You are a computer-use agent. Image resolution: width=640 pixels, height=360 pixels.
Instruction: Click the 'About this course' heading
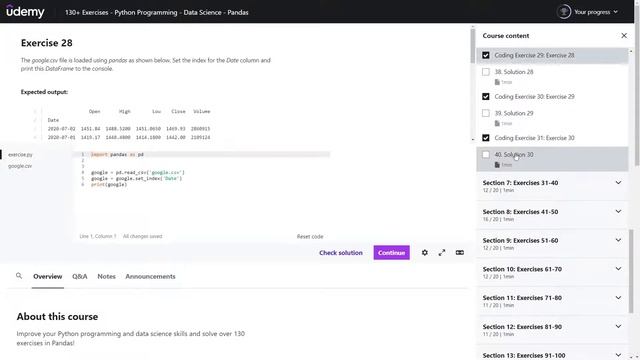57,316
